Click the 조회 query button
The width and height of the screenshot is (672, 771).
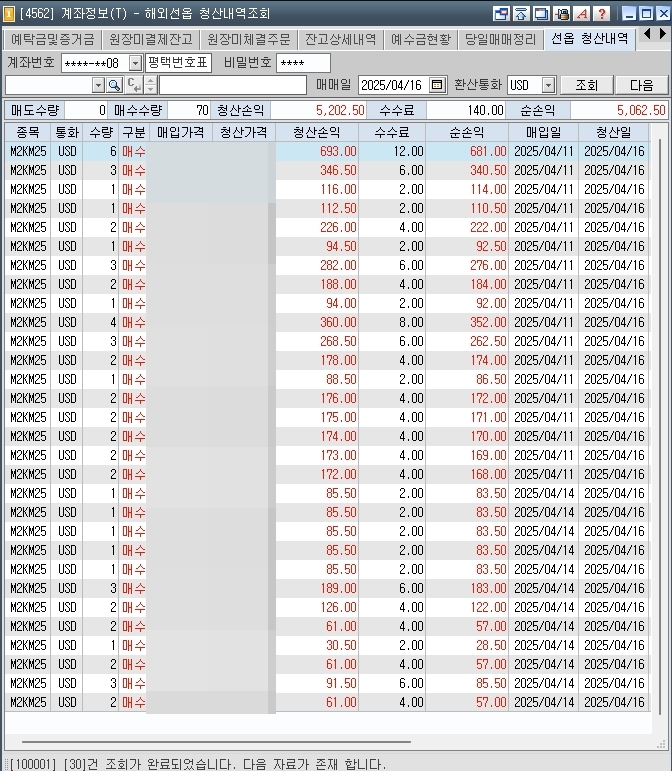[586, 85]
